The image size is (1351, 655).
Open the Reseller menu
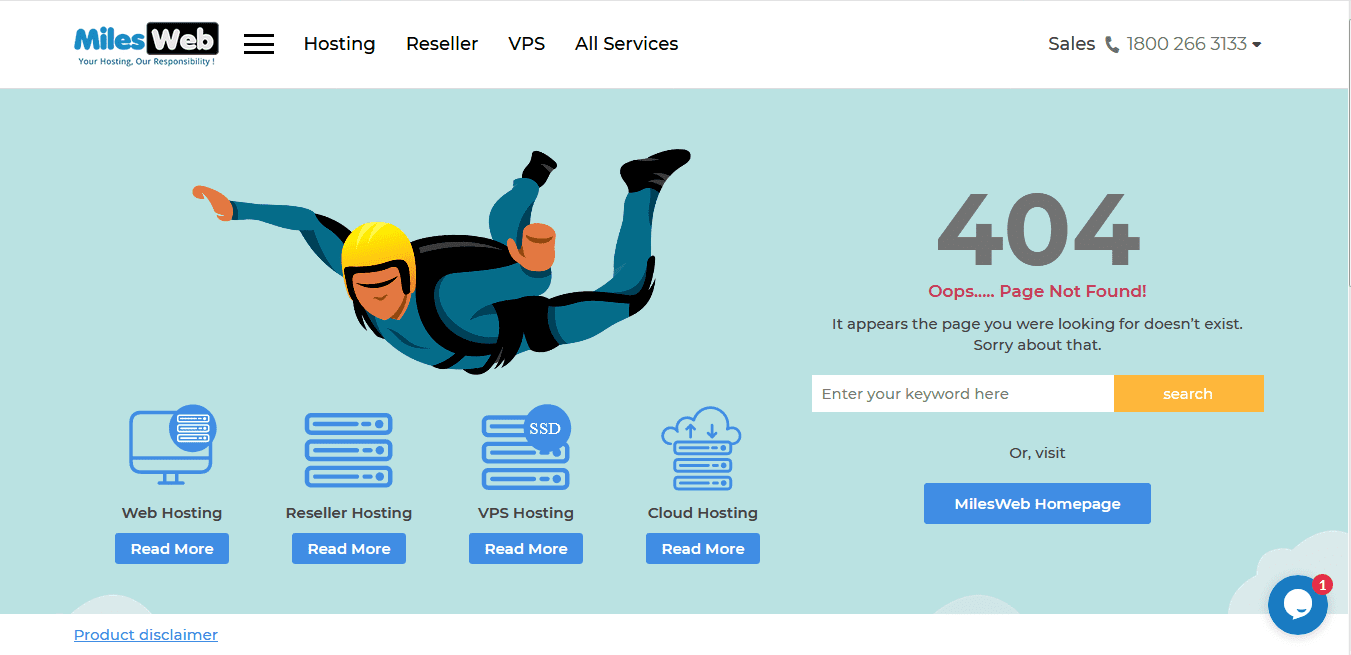click(442, 44)
